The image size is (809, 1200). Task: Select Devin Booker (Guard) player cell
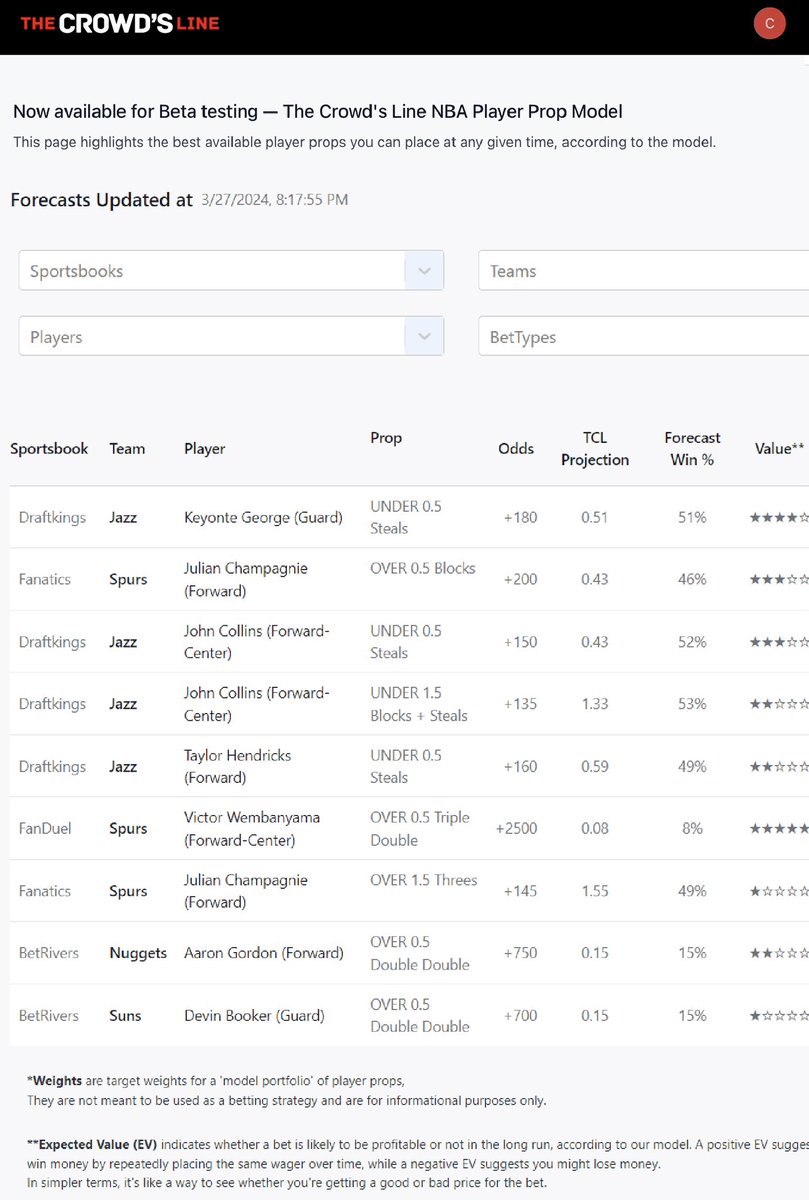pos(254,1016)
